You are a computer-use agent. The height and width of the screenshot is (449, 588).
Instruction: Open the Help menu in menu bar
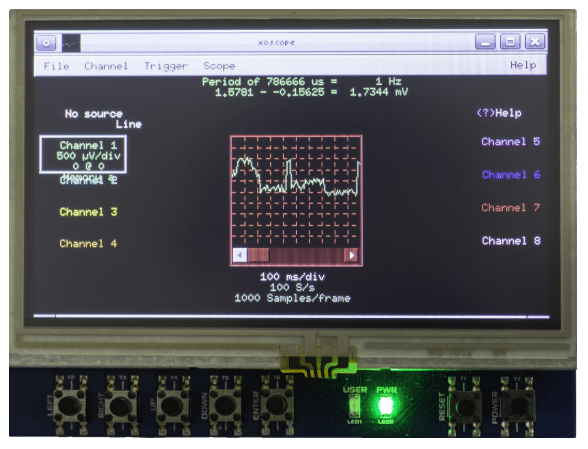coord(523,65)
